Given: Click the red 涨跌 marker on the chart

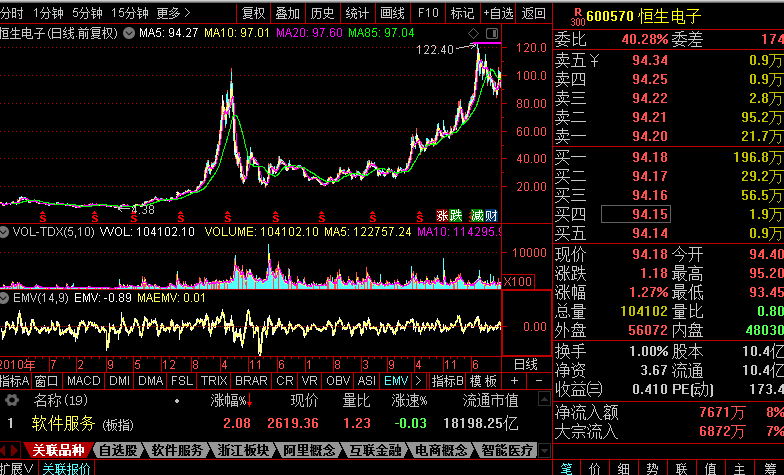Looking at the screenshot, I should point(450,215).
